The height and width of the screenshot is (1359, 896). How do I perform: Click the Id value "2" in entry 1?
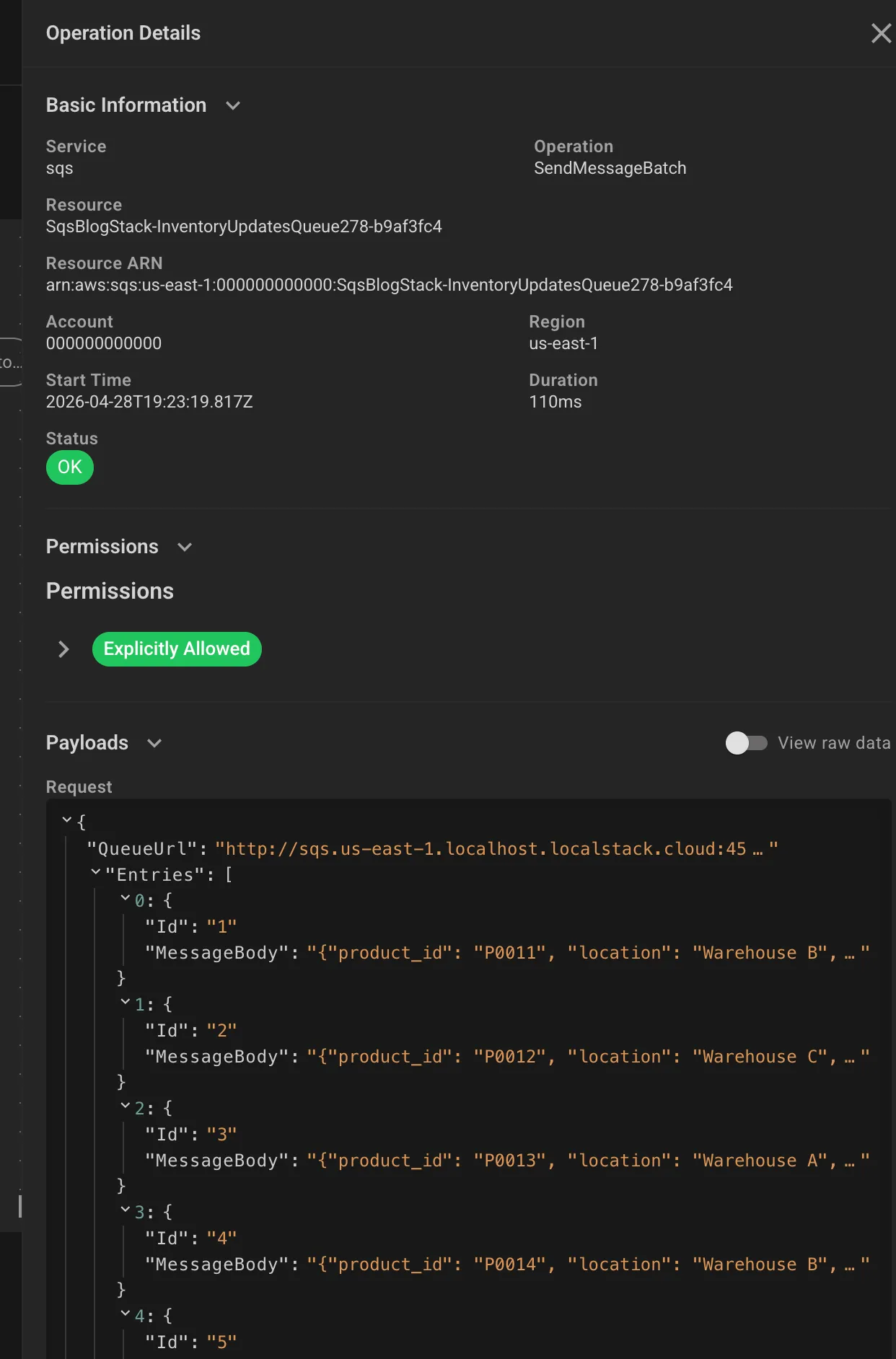click(x=221, y=1031)
